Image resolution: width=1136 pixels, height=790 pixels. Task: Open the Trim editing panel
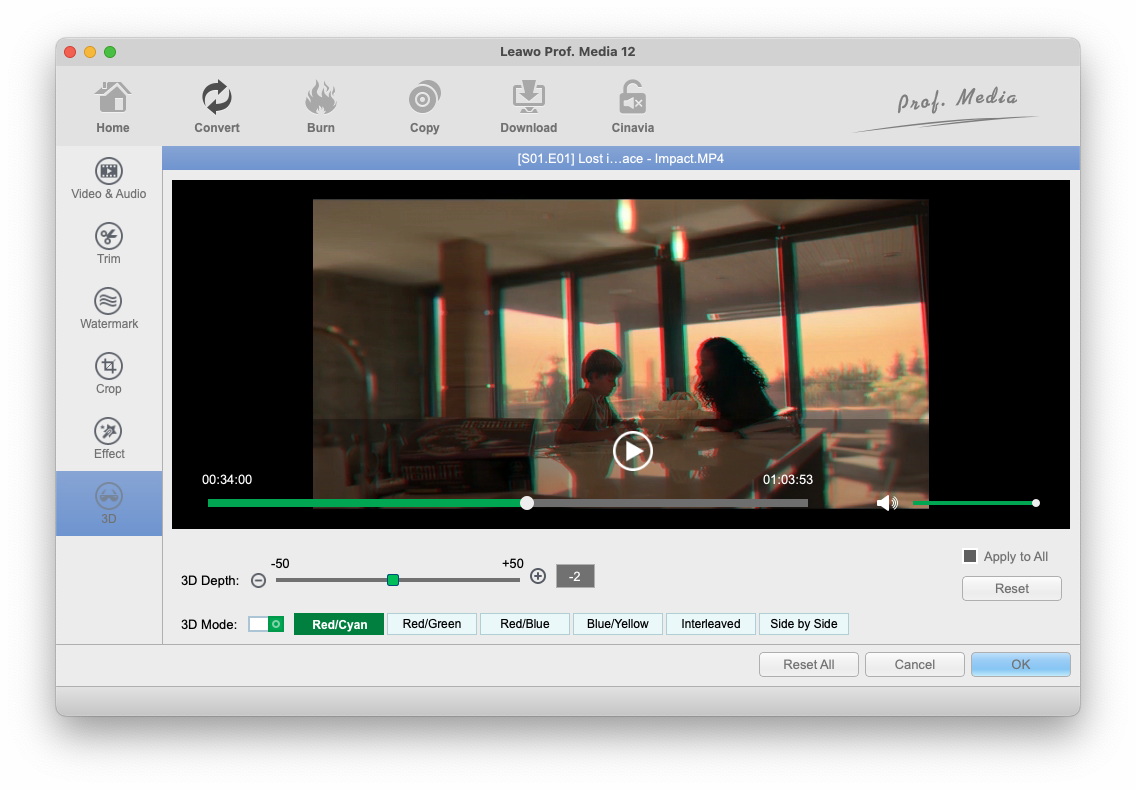(109, 244)
